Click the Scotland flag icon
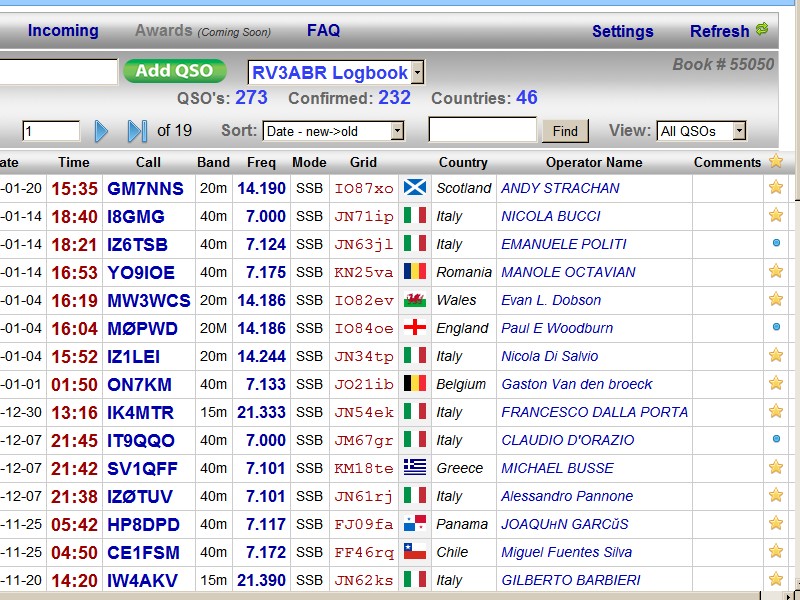 [414, 187]
